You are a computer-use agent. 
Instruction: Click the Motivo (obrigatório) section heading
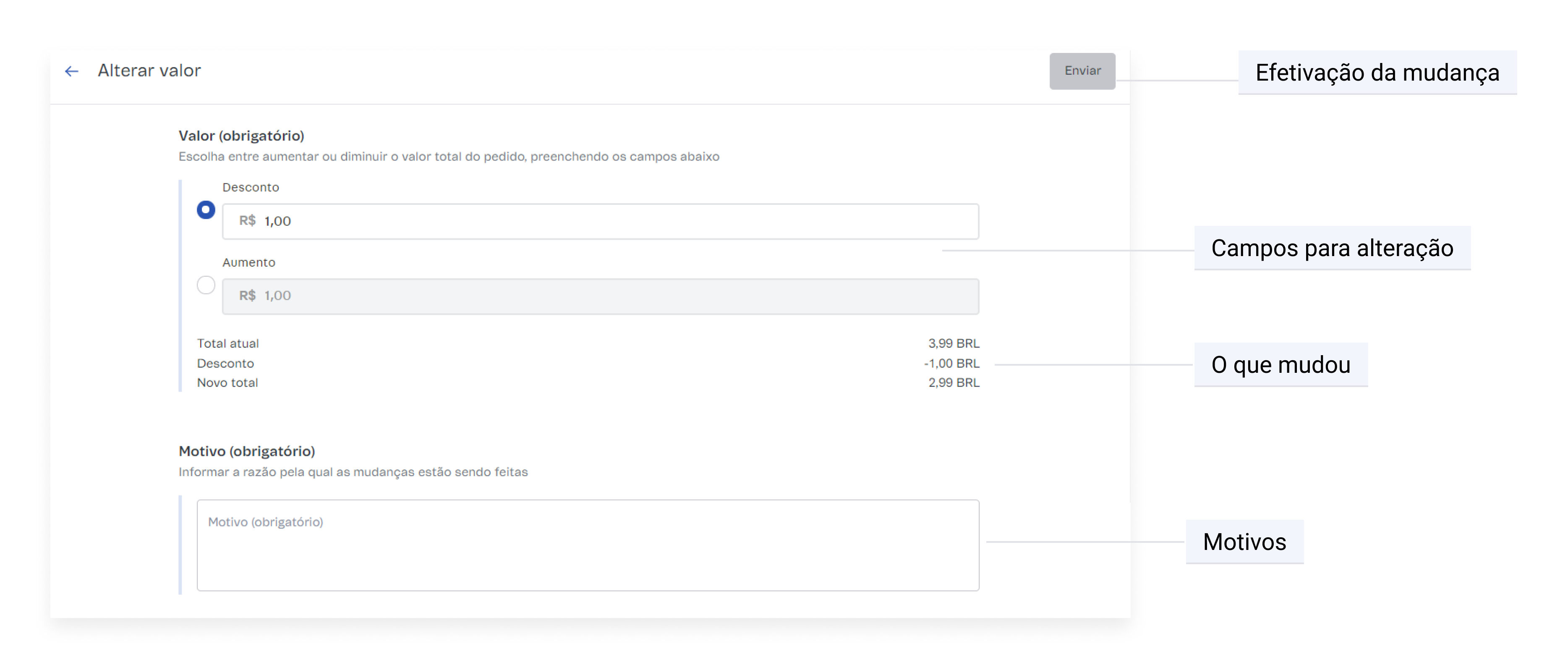(x=246, y=451)
